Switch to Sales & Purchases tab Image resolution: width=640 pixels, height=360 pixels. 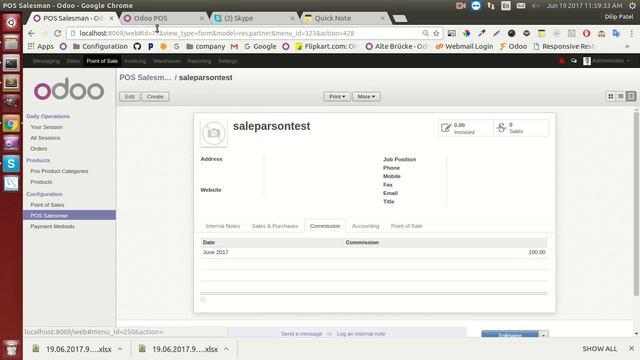point(275,226)
